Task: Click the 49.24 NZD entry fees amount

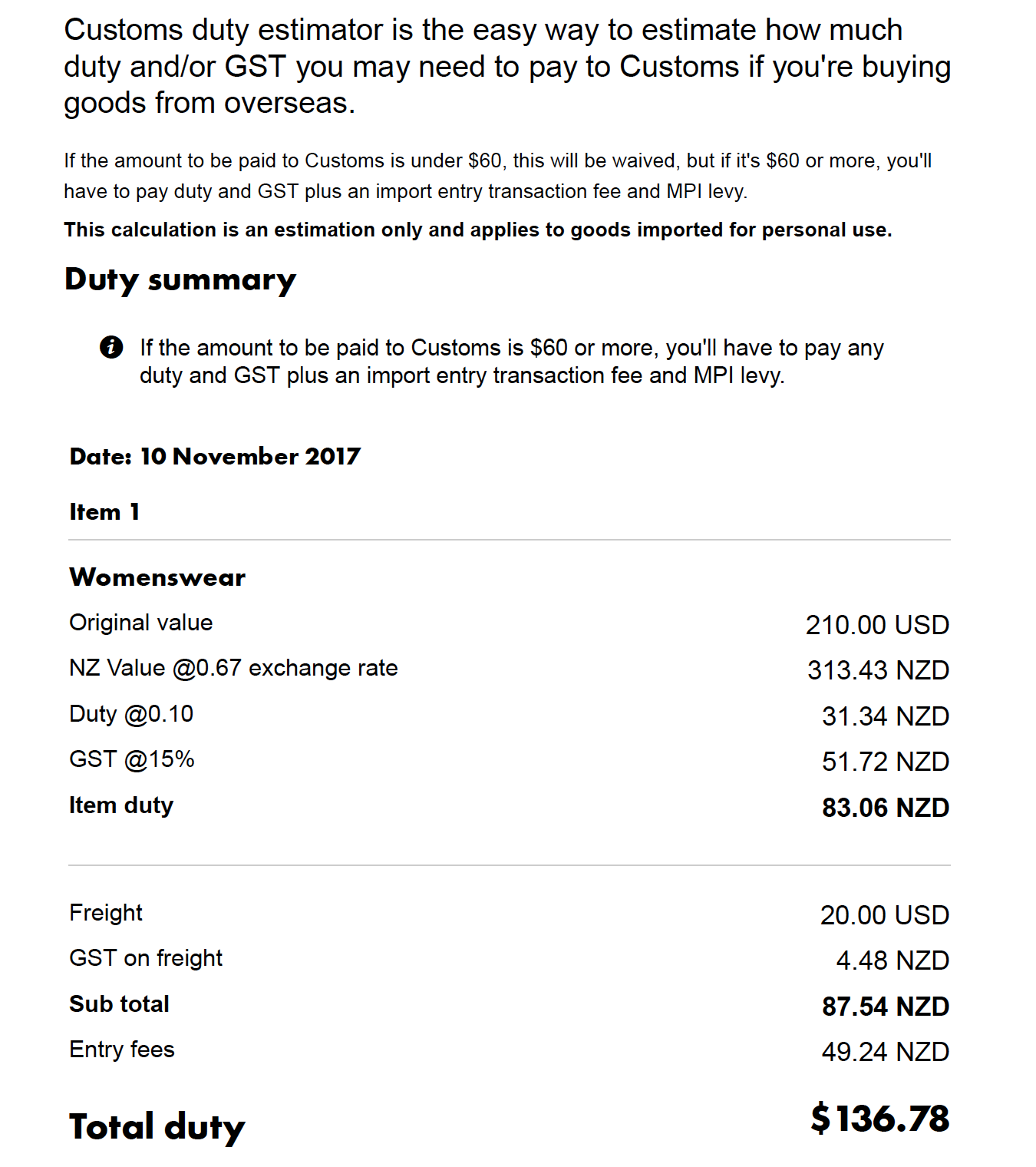Action: 886,1052
